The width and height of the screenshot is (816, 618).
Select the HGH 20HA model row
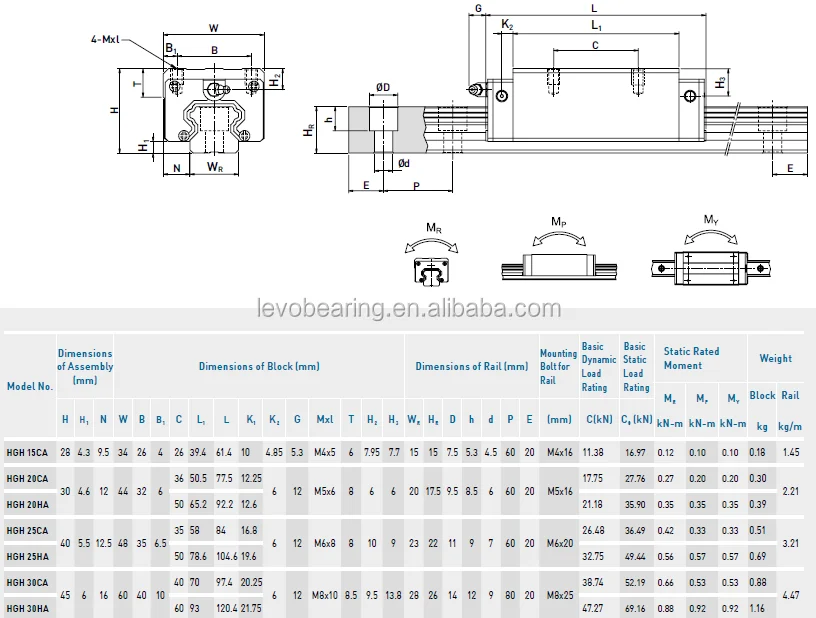click(29, 503)
